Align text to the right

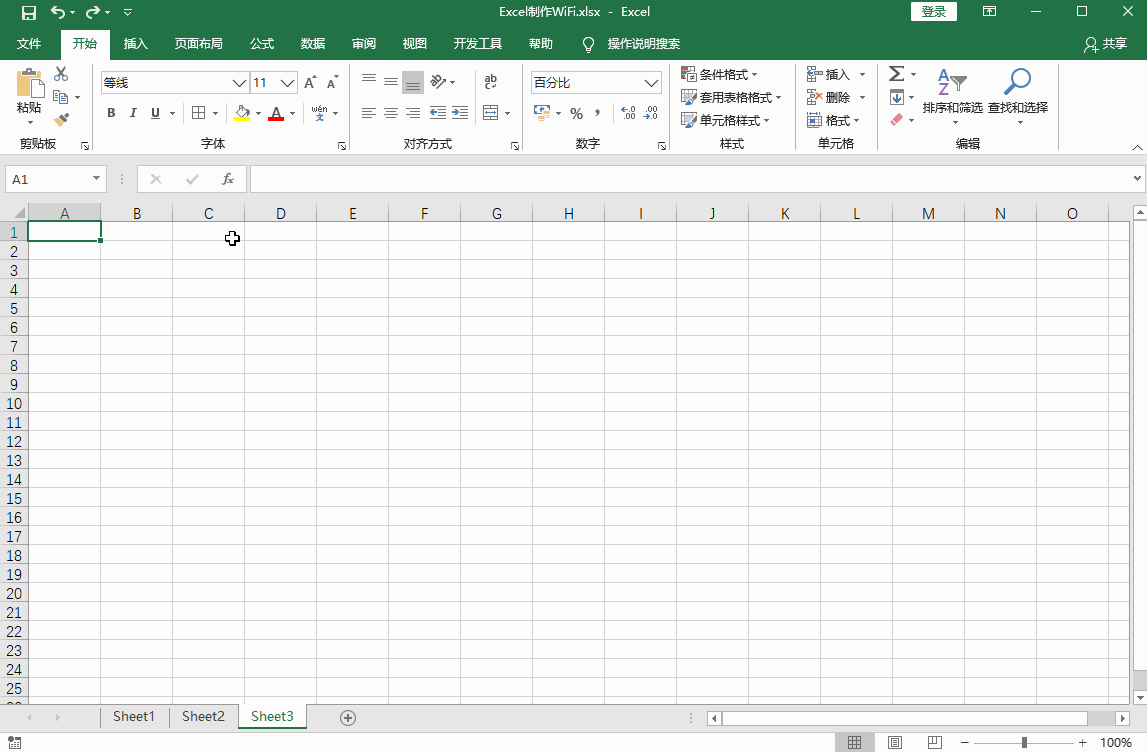[413, 113]
